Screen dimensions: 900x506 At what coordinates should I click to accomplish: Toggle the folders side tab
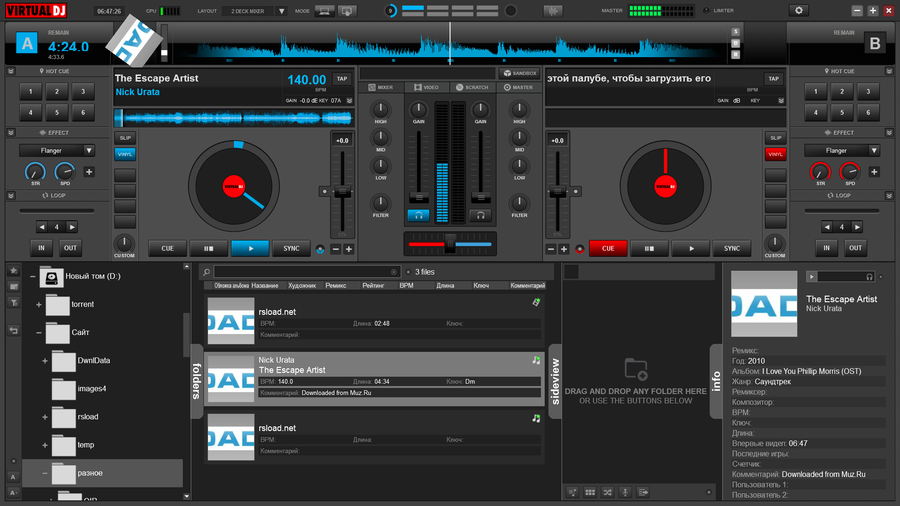coord(197,381)
